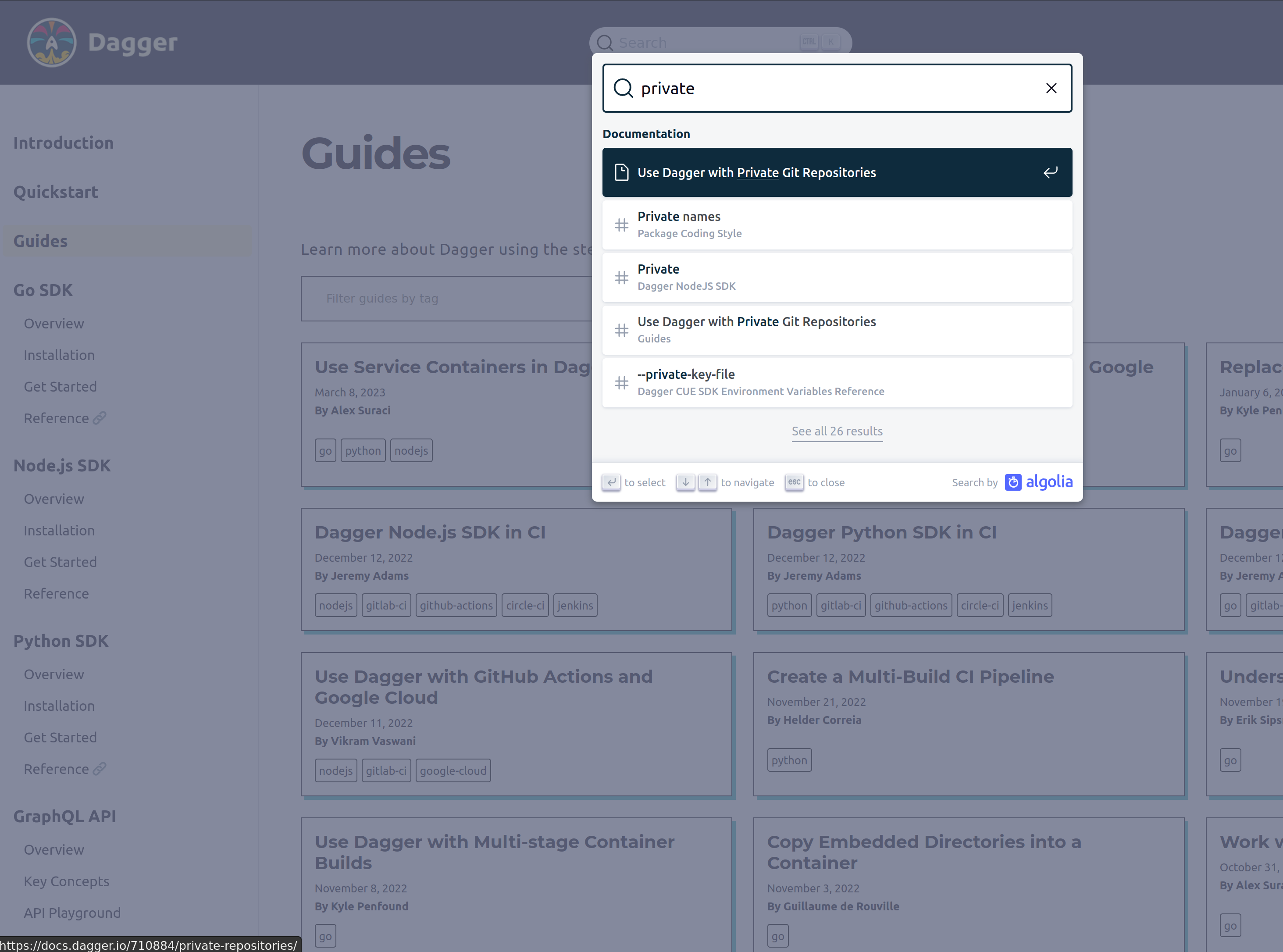This screenshot has width=1283, height=952.
Task: Clear the search query using the X icon
Action: [1051, 88]
